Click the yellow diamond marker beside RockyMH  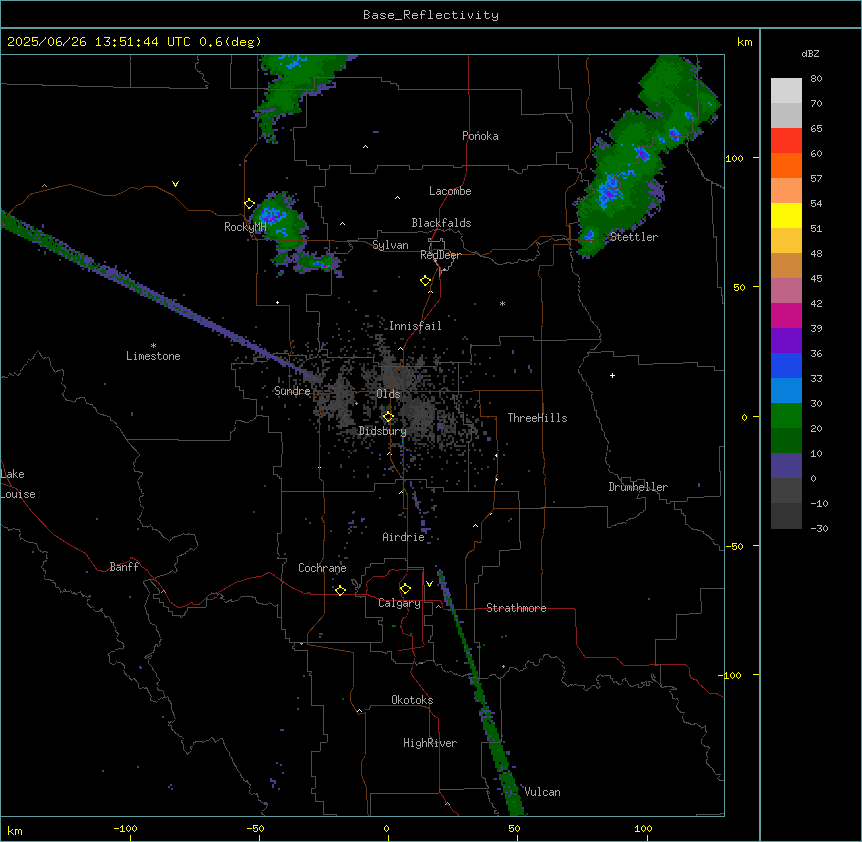[250, 204]
